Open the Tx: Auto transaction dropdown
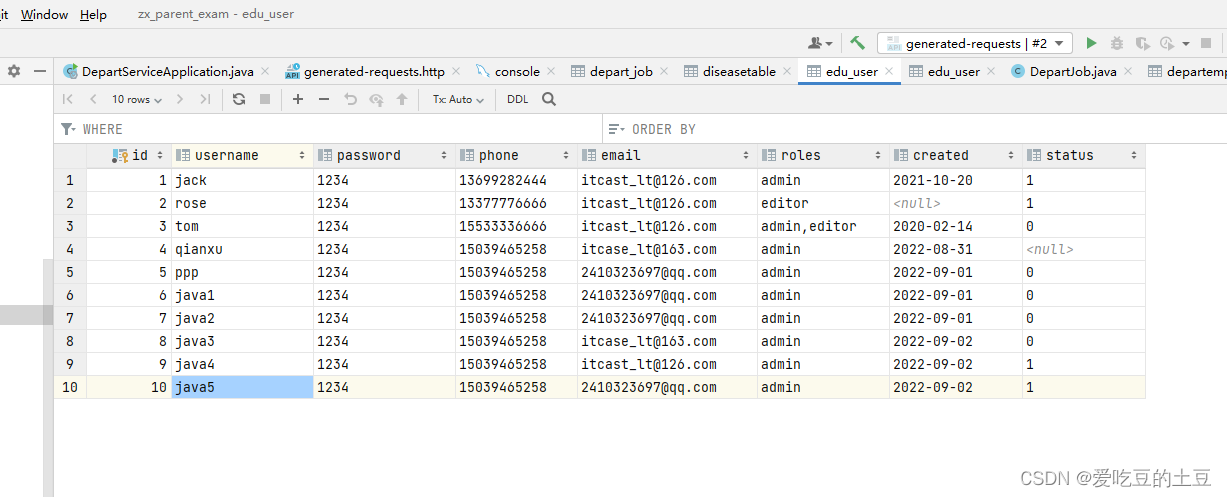This screenshot has width=1227, height=497. (458, 99)
